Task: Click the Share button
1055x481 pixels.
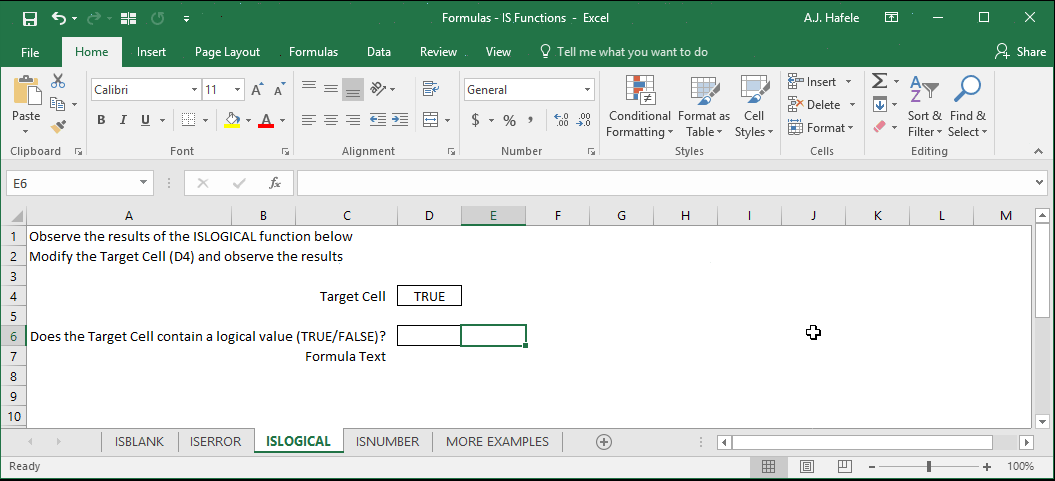Action: [1021, 52]
